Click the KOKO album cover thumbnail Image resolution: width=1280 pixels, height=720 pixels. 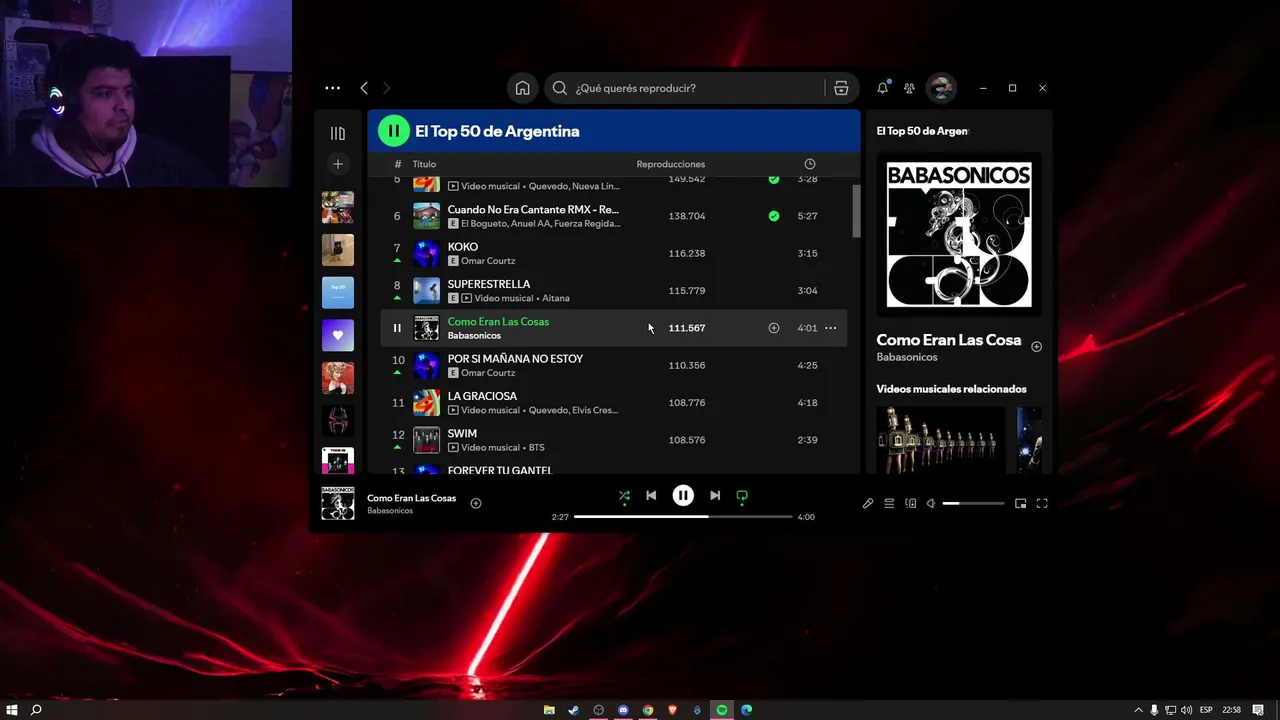click(x=427, y=253)
